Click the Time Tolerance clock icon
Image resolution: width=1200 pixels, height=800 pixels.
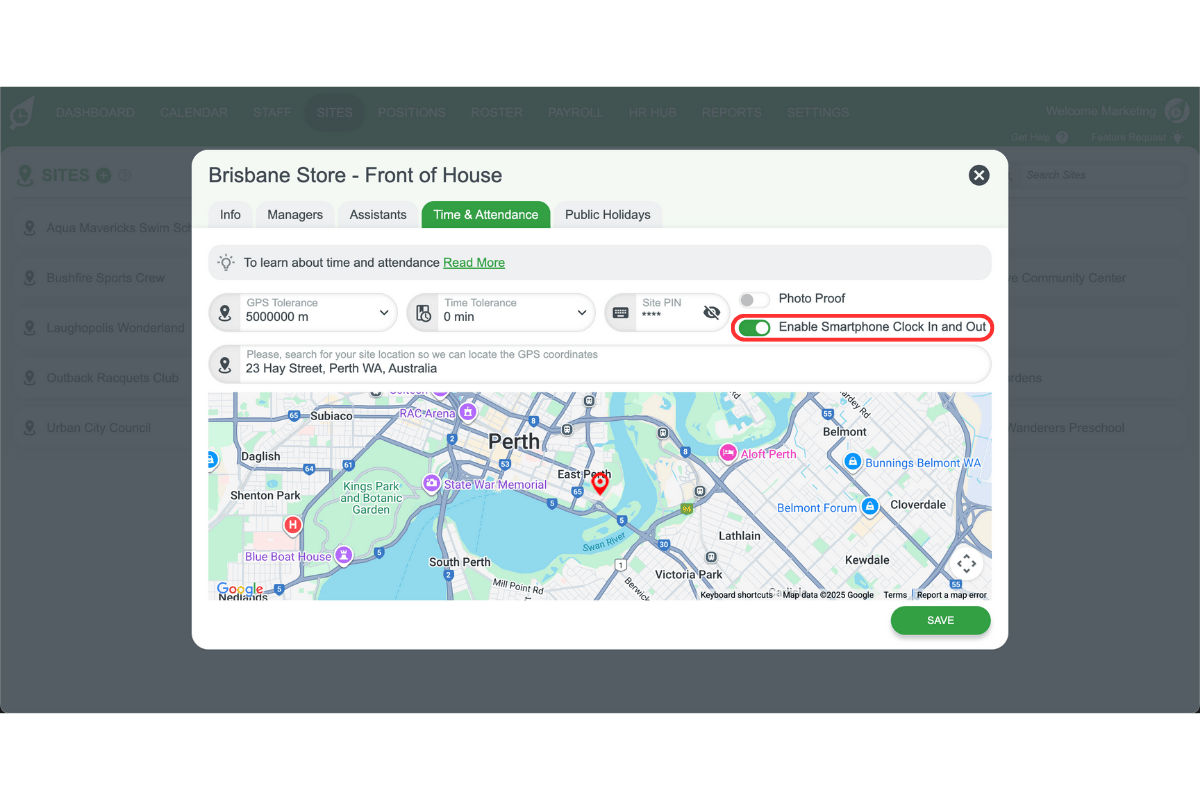[x=423, y=312]
